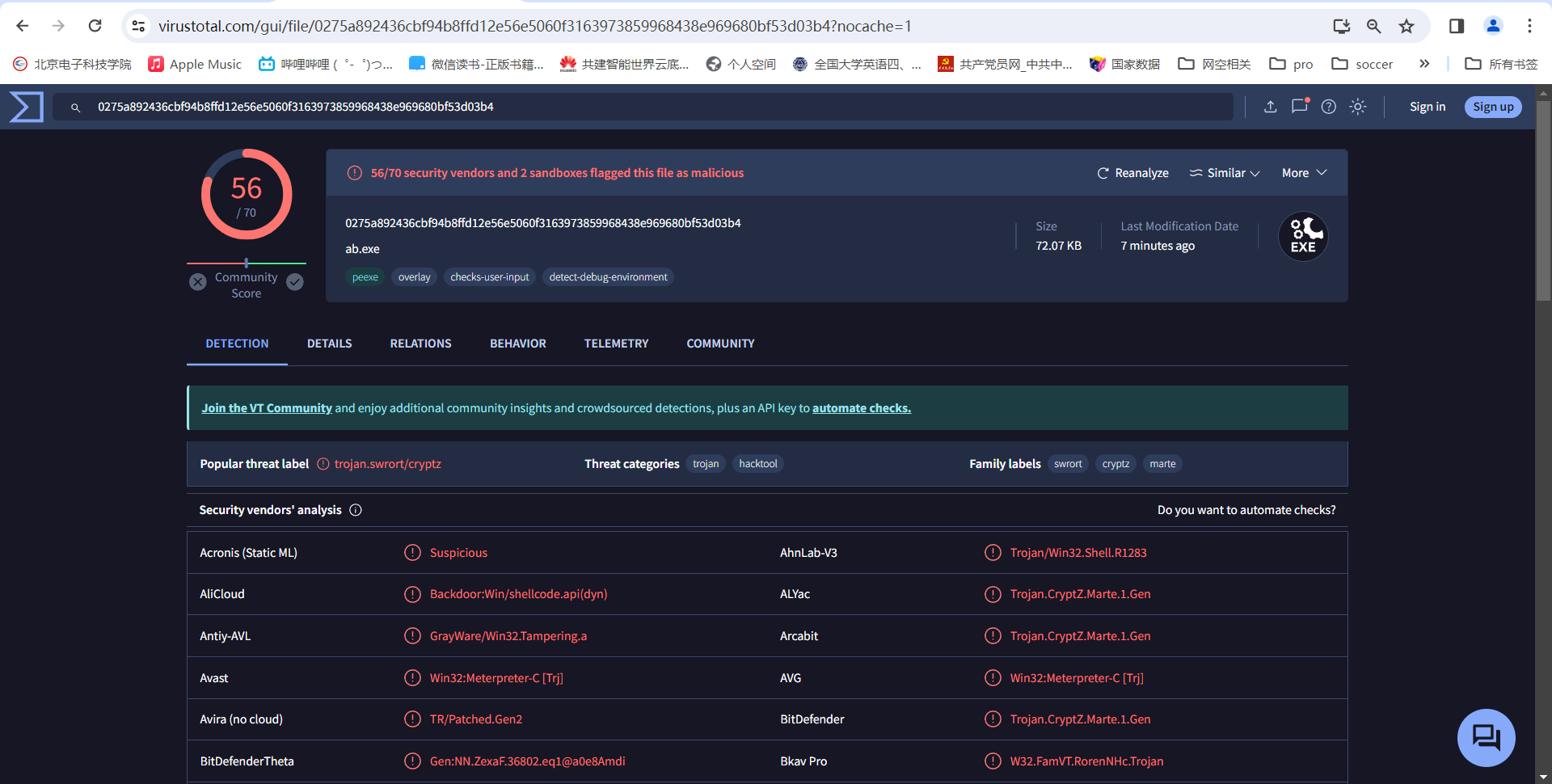Click the alert icon beside Popular threat label
The height and width of the screenshot is (784, 1552).
point(323,464)
